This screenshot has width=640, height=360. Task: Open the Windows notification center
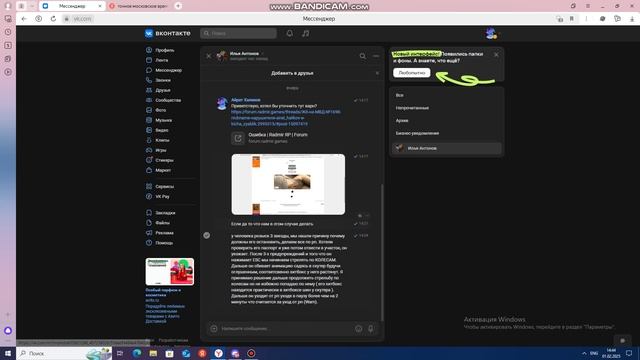click(629, 353)
